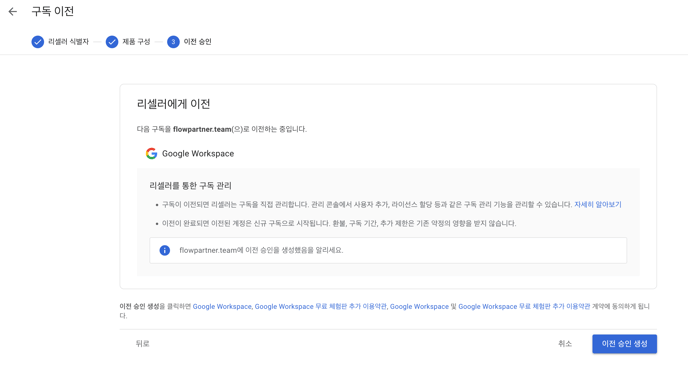Screen dimensions: 688x384
Task: Select the completed 제품 구성 step checkmark
Action: (x=112, y=42)
